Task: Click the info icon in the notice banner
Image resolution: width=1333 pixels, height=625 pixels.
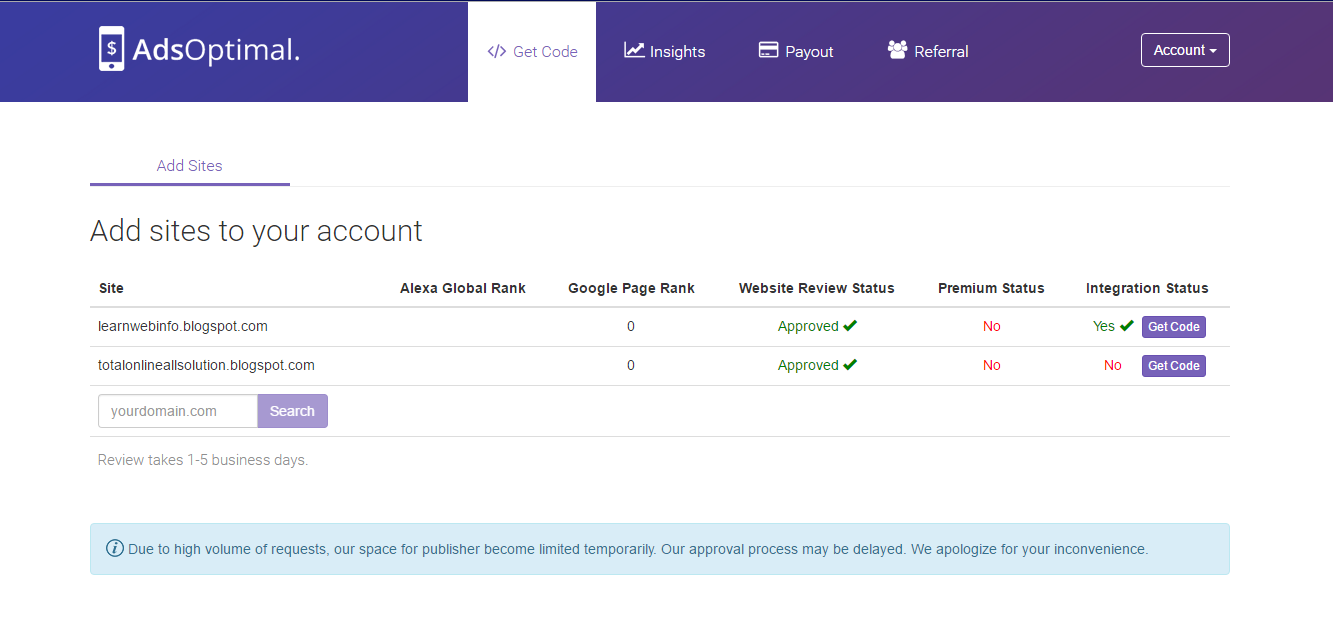Action: [115, 548]
